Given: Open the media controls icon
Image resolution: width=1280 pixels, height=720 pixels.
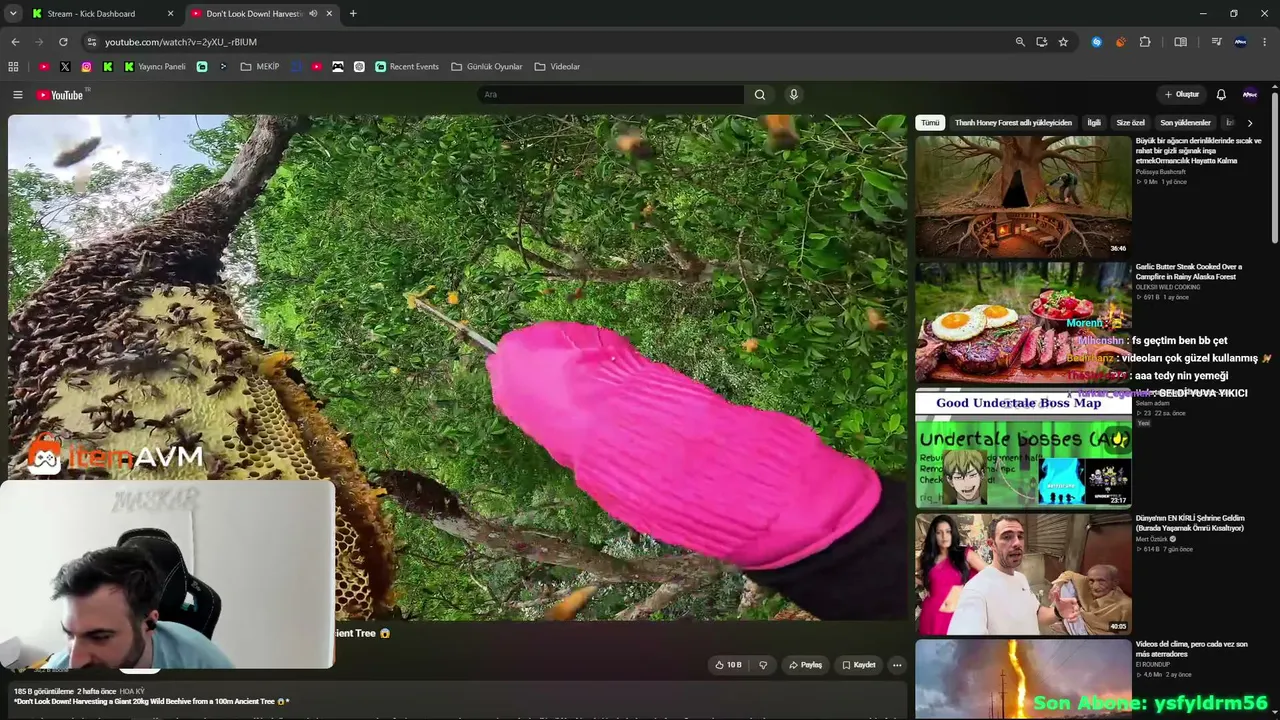Looking at the screenshot, I should point(1216,42).
